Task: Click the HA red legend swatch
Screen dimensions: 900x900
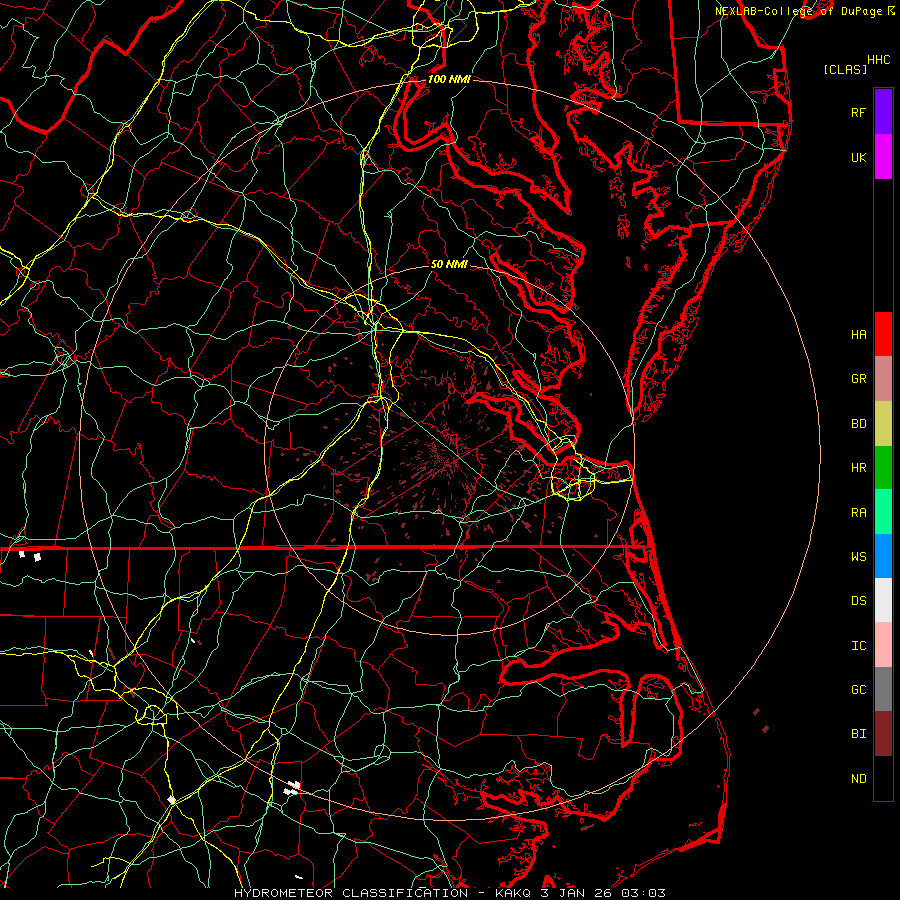Action: point(883,334)
